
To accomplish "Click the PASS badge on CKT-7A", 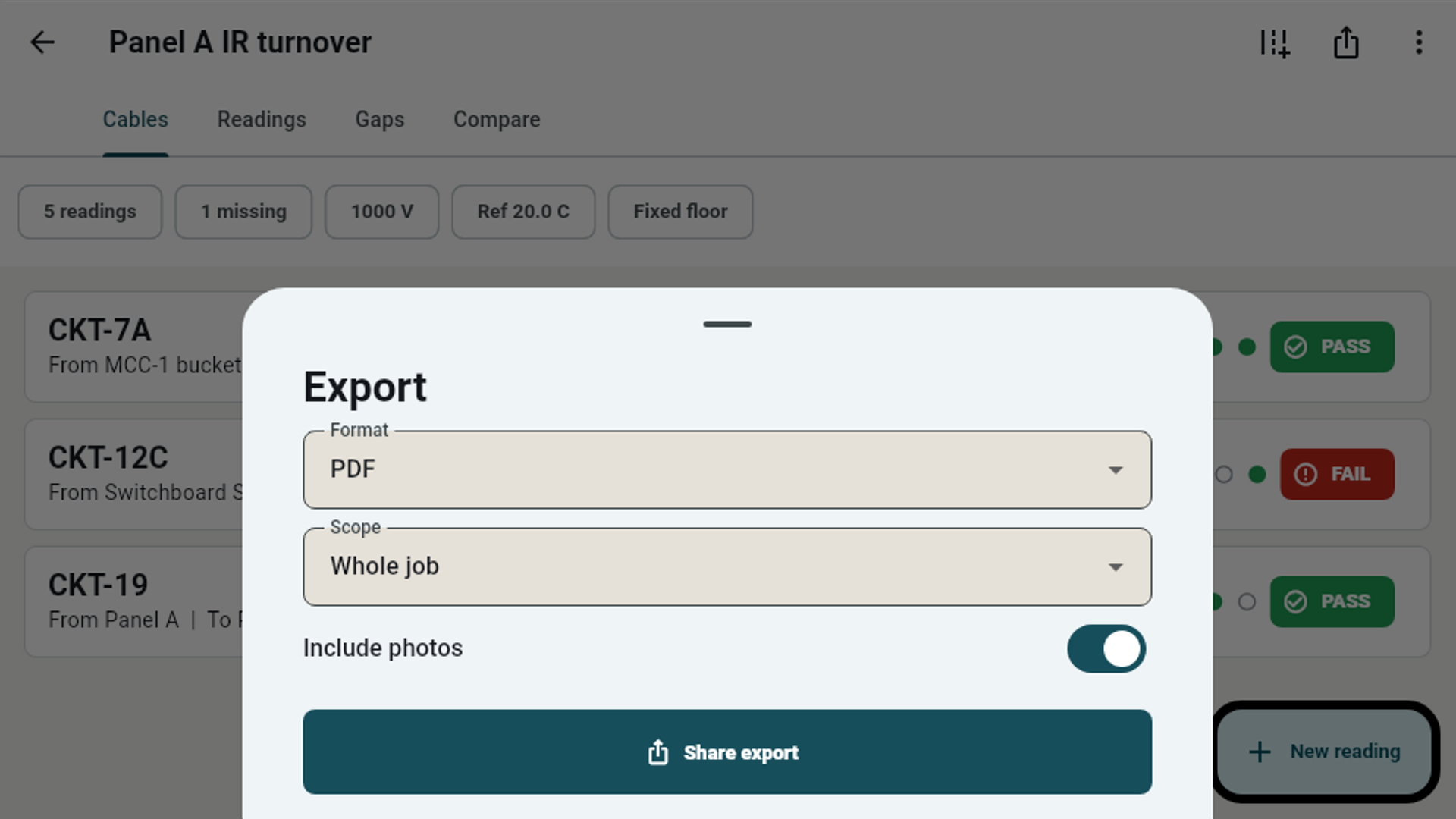I will [x=1332, y=347].
